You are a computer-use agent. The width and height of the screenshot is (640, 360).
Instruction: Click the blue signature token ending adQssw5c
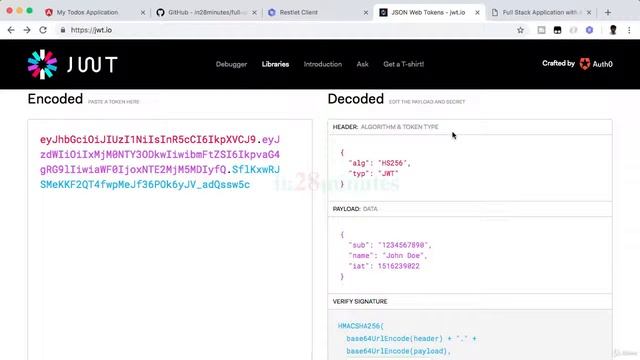(145, 184)
